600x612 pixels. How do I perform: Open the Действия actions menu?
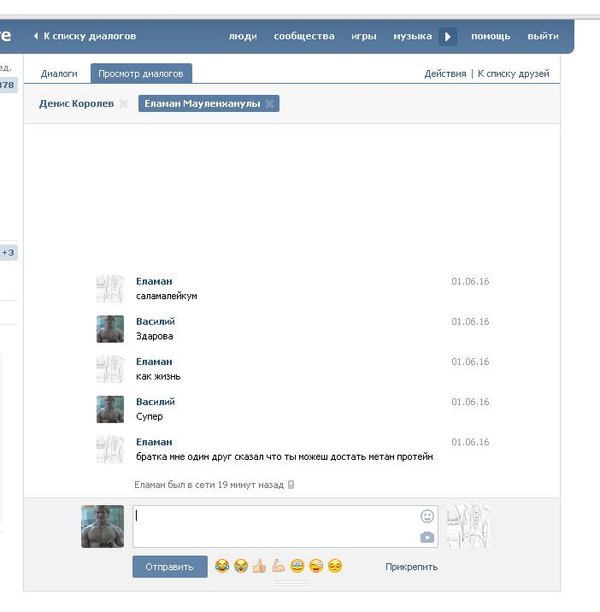[x=445, y=74]
